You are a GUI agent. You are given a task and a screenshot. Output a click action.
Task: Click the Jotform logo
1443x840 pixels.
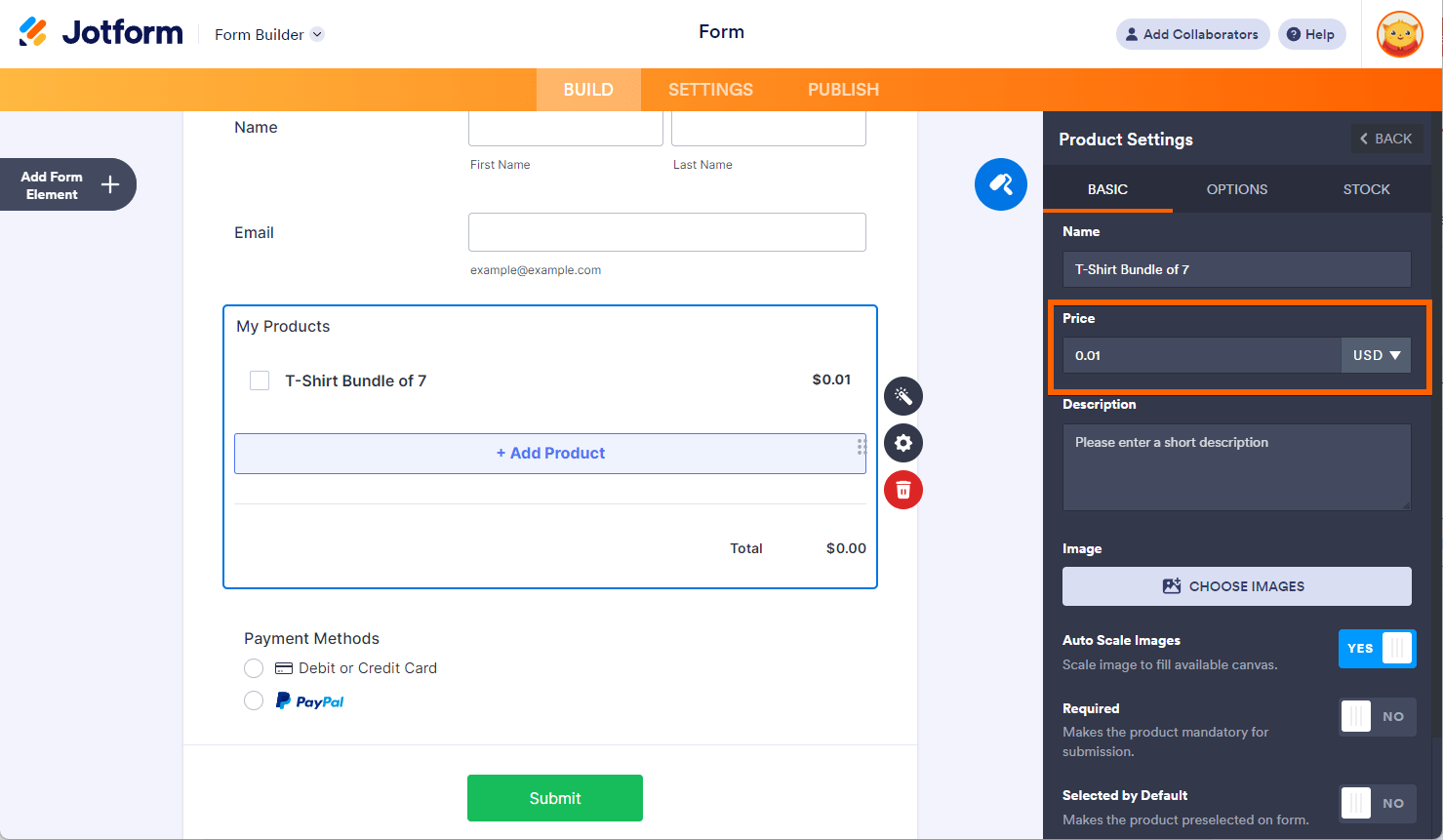[100, 33]
